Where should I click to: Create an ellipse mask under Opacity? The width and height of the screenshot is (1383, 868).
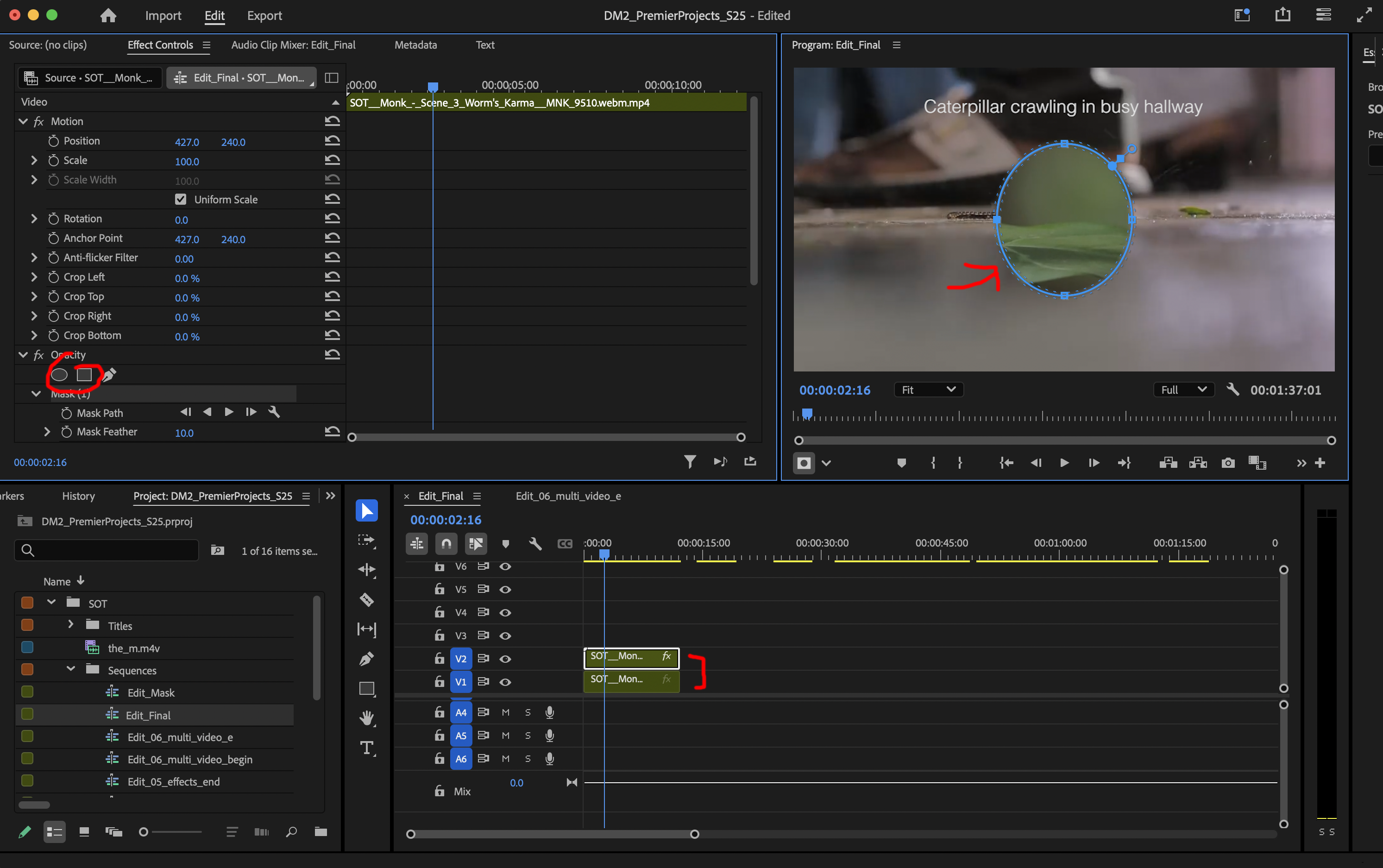tap(59, 375)
